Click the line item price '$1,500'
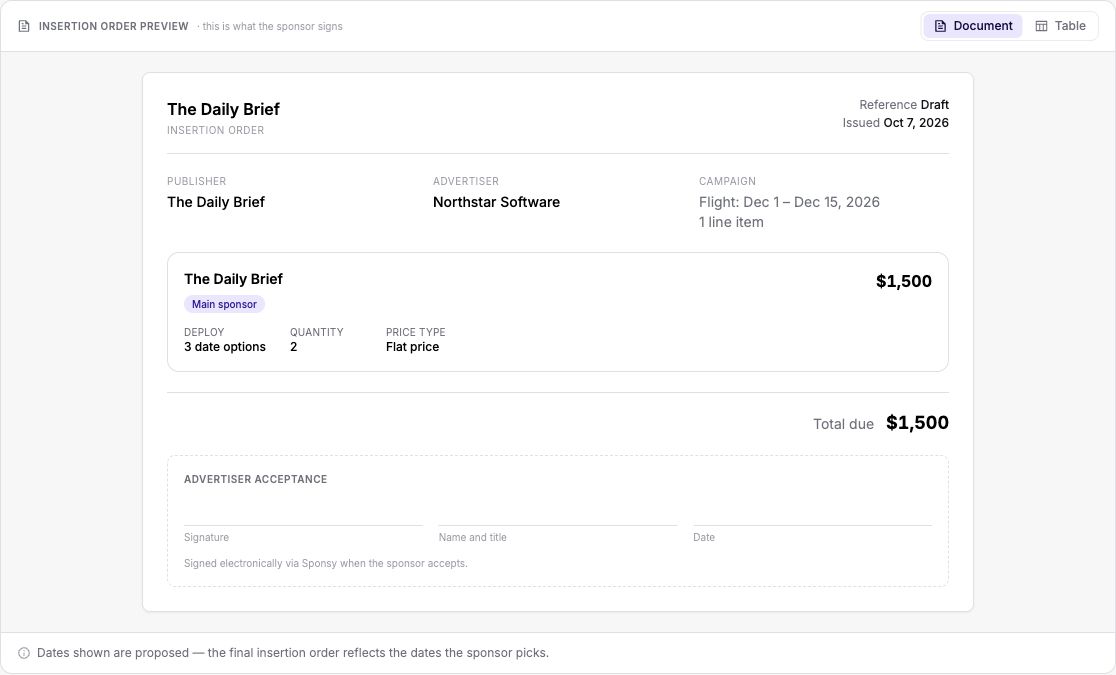 click(x=903, y=281)
